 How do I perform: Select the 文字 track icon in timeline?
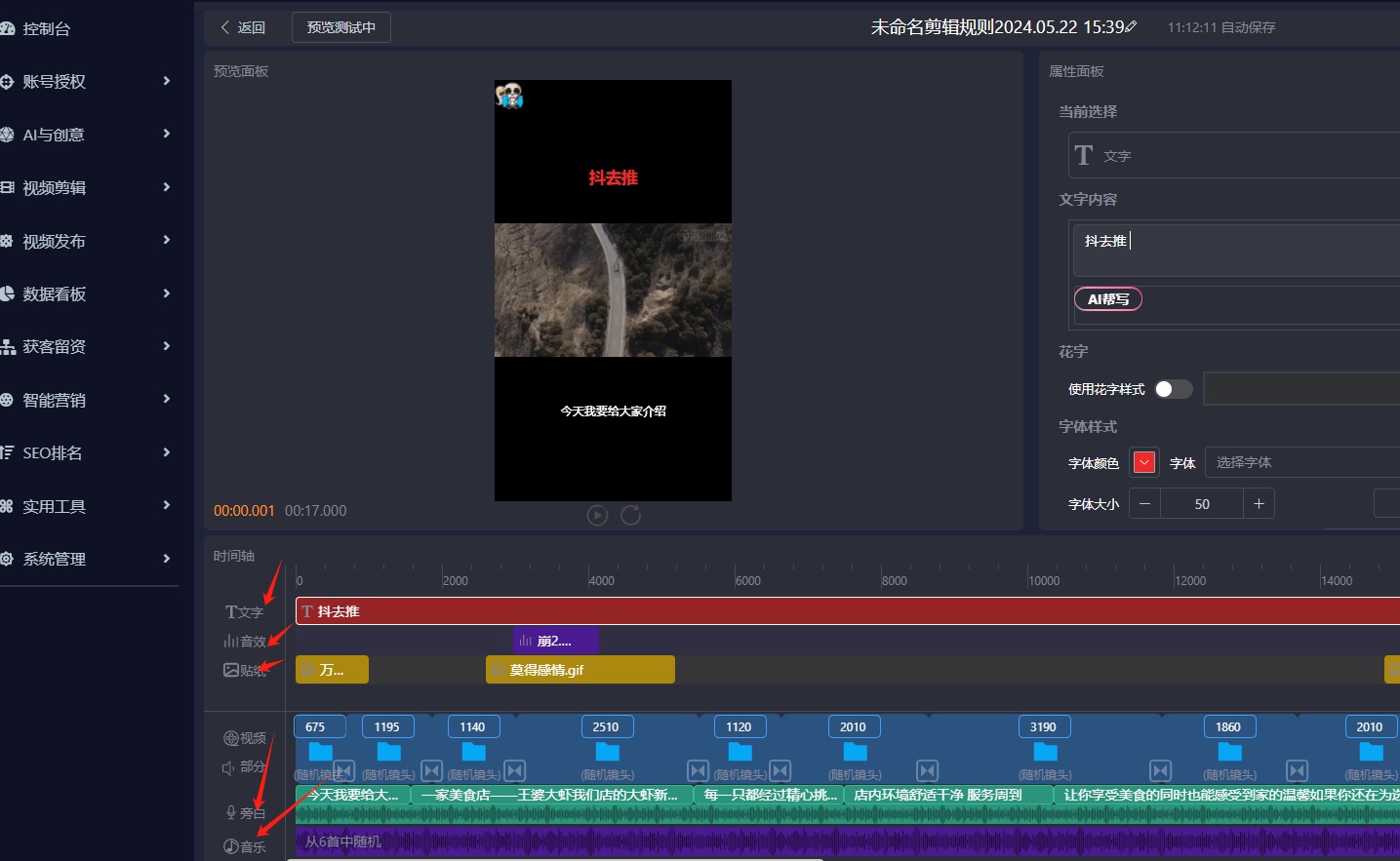(x=232, y=612)
